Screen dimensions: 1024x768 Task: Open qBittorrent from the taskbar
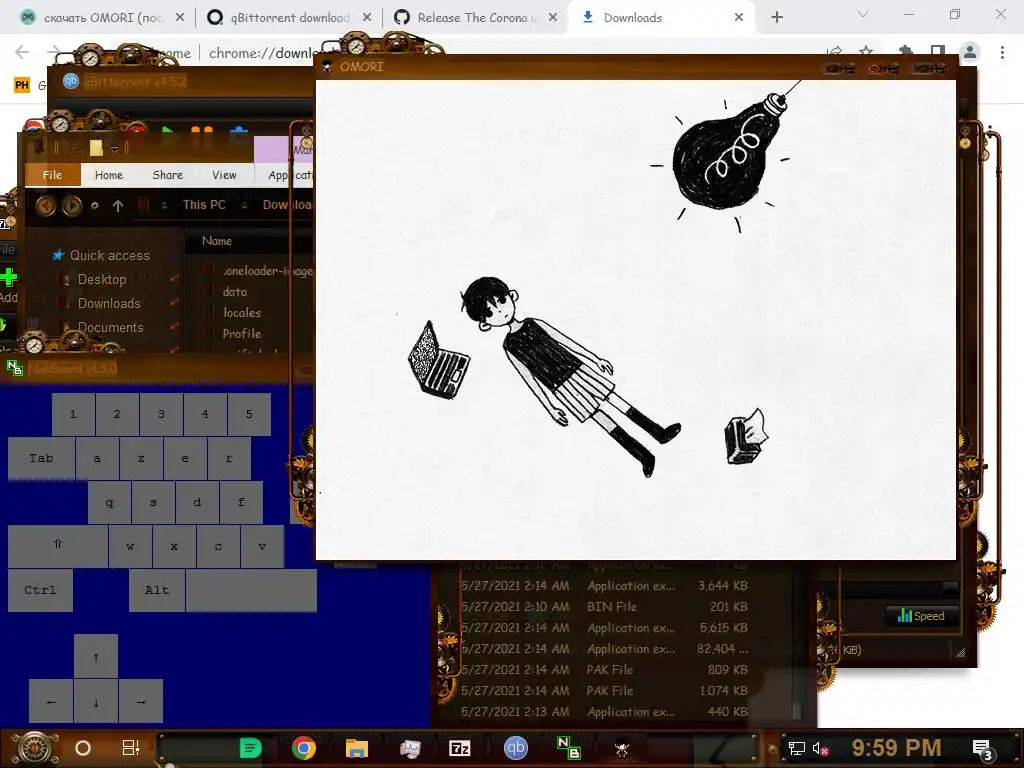click(515, 748)
